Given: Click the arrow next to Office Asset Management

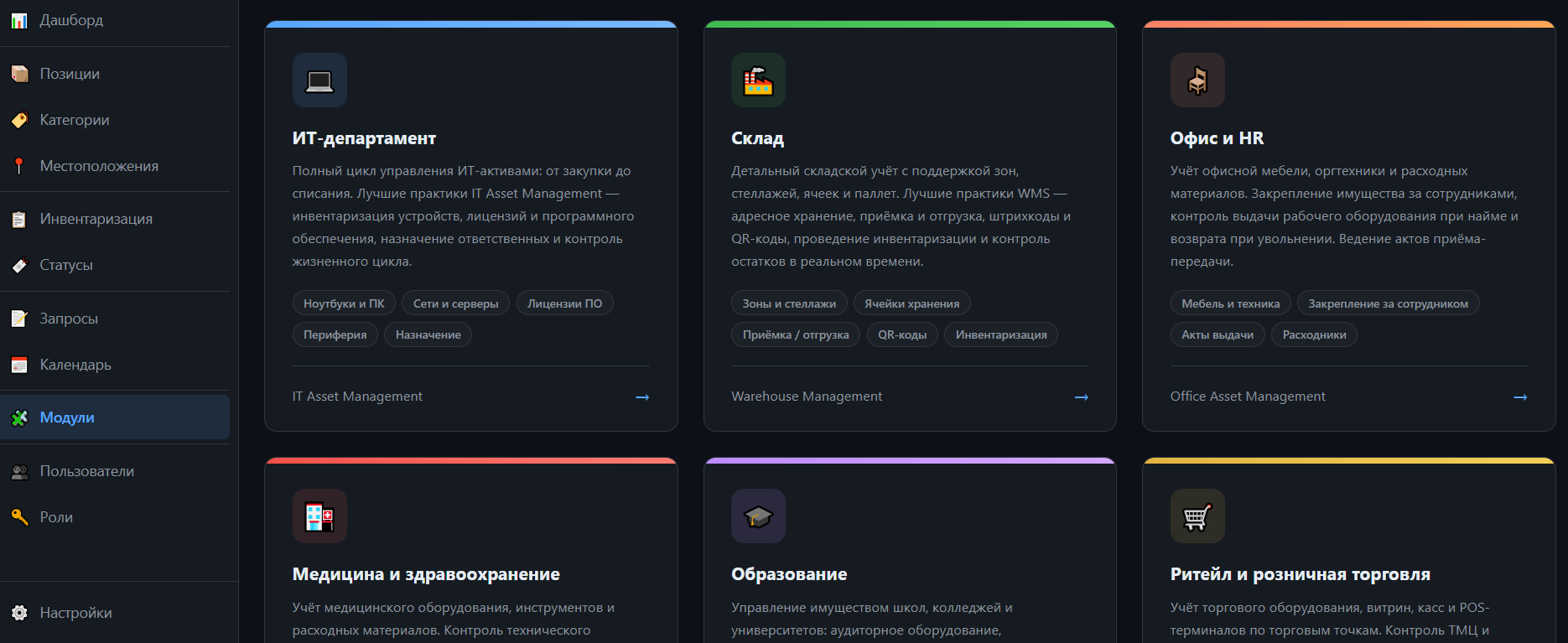Looking at the screenshot, I should pos(1520,397).
